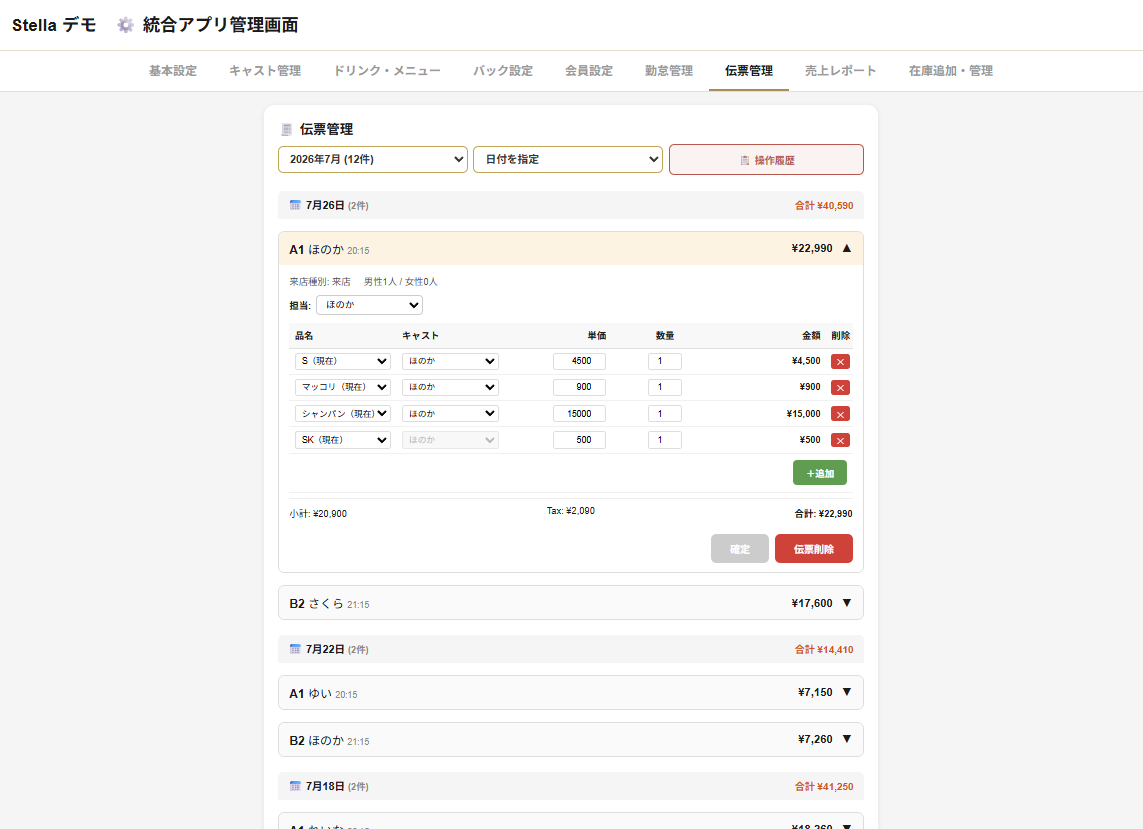Click the quantity field in the シャンパン row

point(665,413)
